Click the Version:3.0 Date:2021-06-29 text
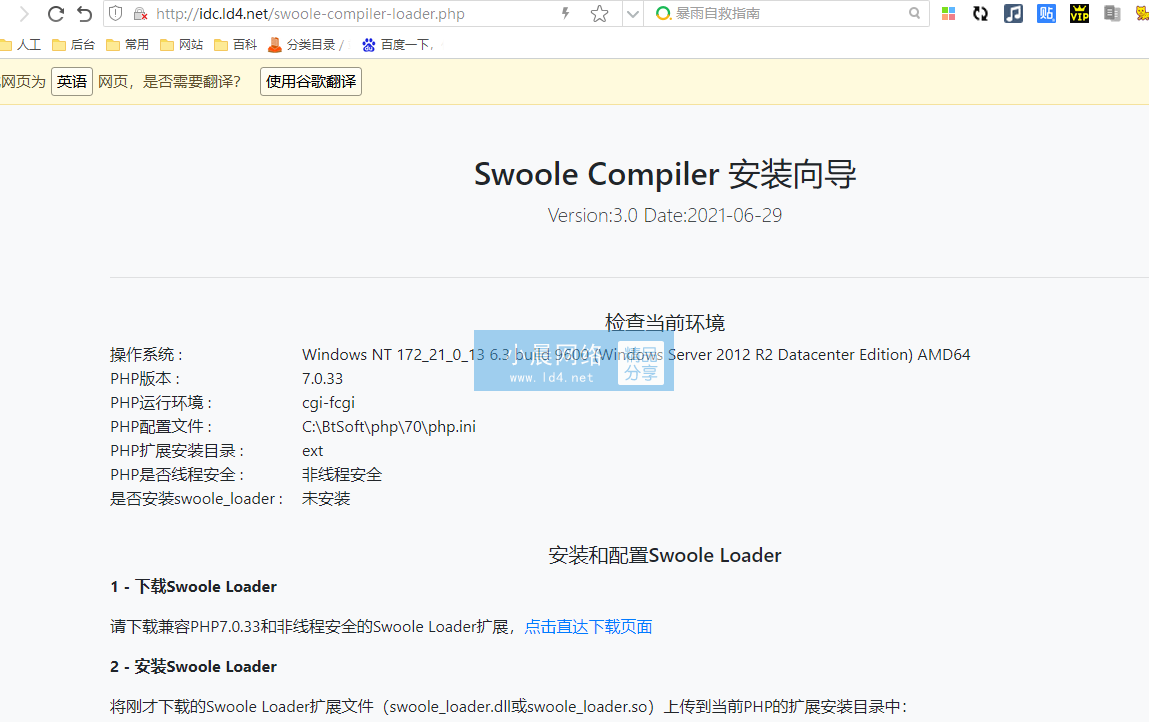The height and width of the screenshot is (722, 1149). pyautogui.click(x=665, y=216)
